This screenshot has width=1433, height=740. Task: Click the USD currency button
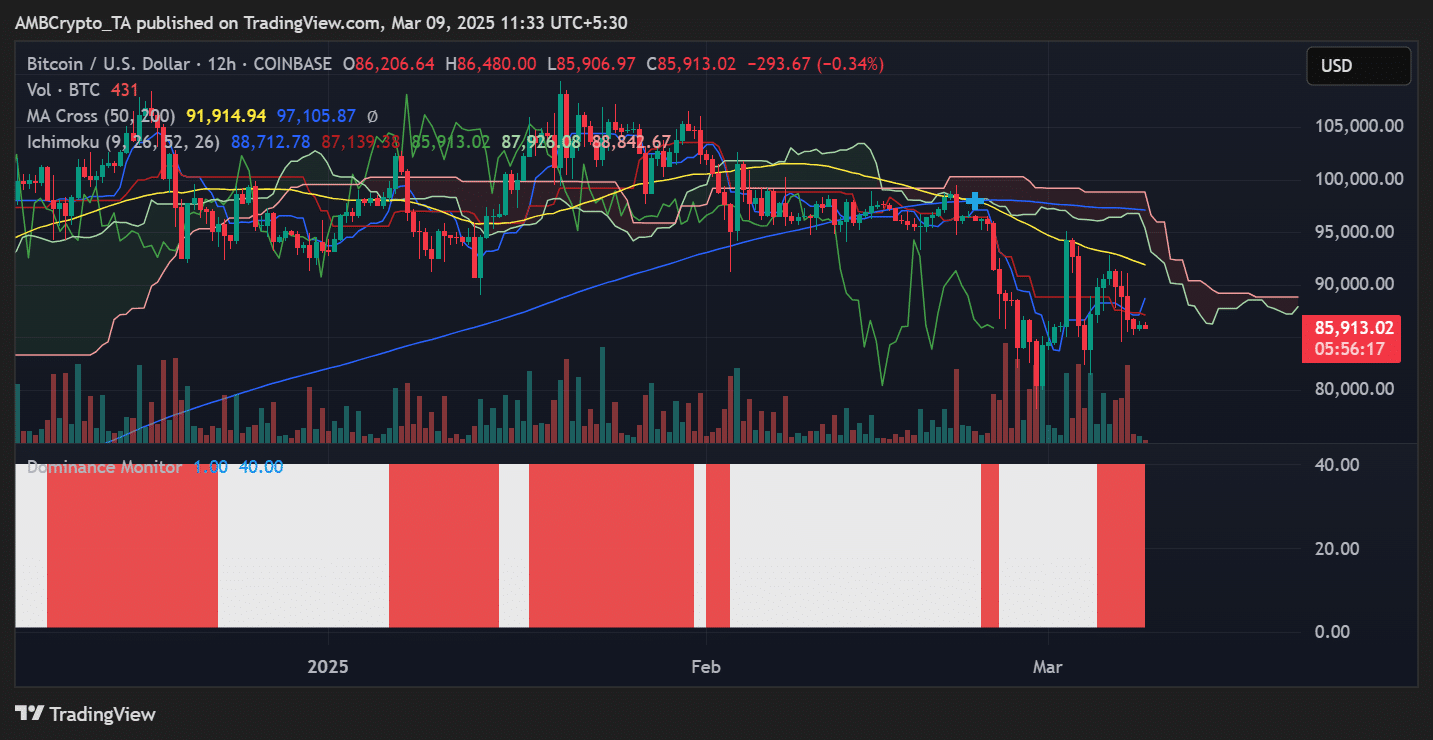pyautogui.click(x=1358, y=66)
